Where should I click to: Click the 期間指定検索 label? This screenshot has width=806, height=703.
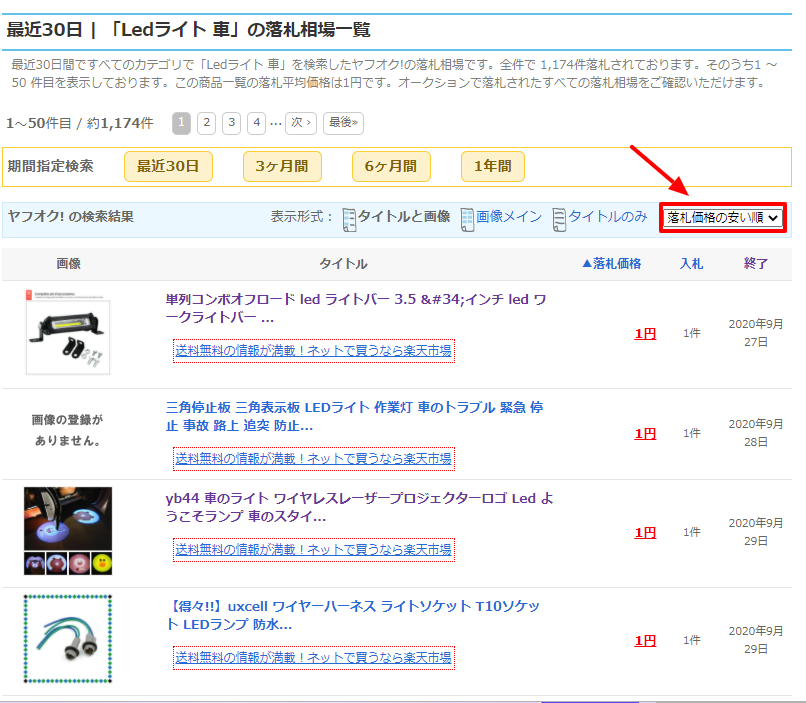(x=50, y=166)
